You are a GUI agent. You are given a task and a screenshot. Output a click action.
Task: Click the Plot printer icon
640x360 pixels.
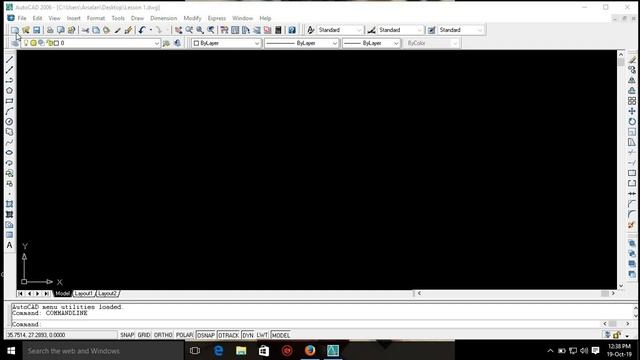[50, 30]
